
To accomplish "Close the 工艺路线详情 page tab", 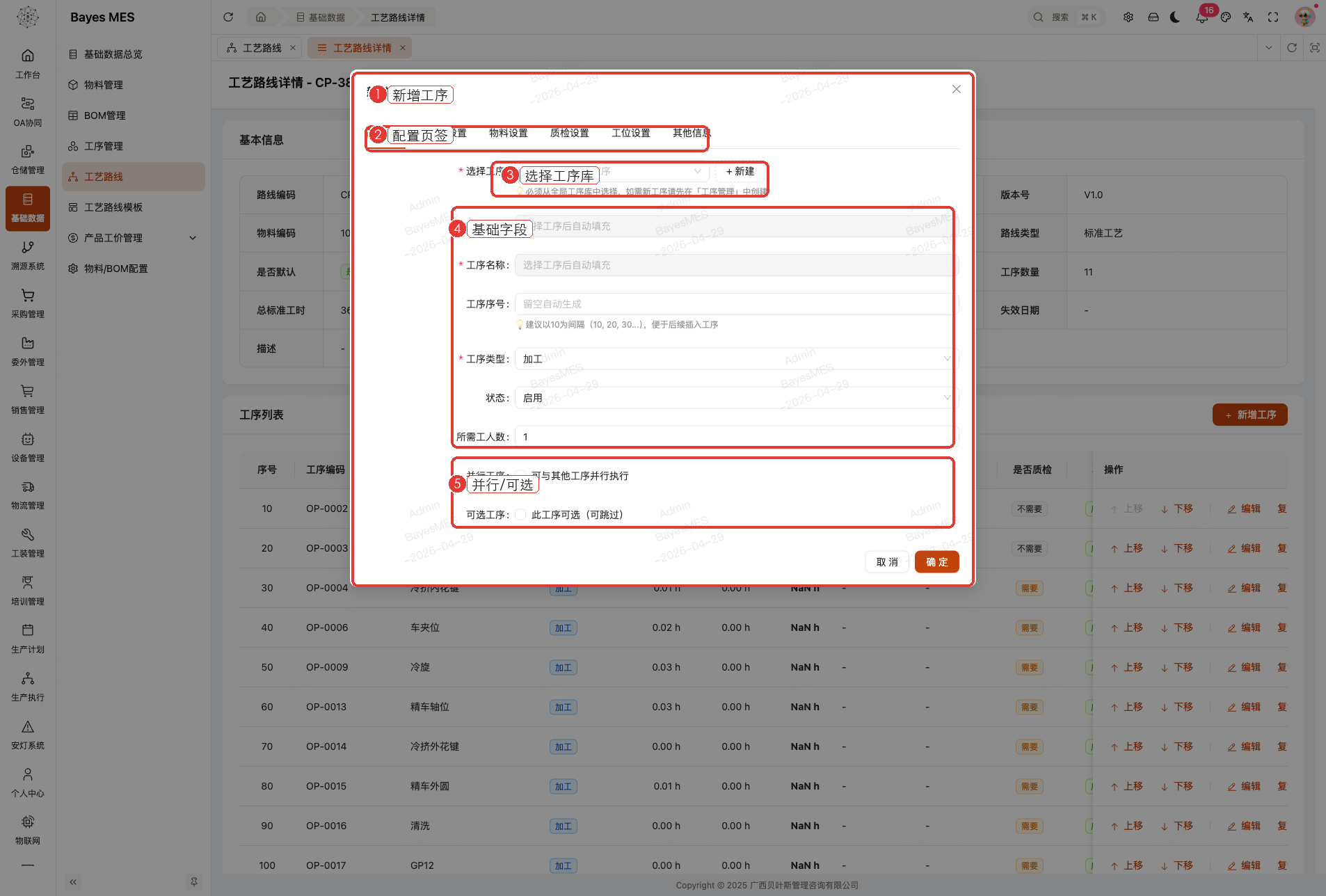I will pyautogui.click(x=402, y=48).
